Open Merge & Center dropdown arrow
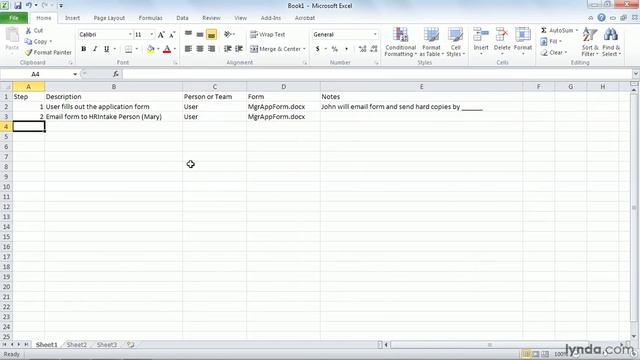The height and width of the screenshot is (360, 640). 304,49
